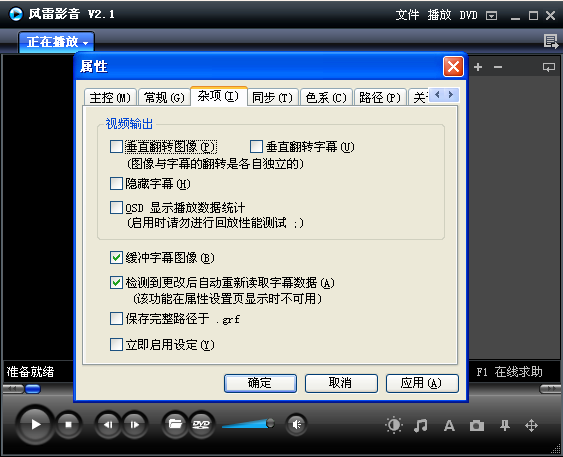This screenshot has width=563, height=457.
Task: Open title bar dropdown menu icon
Action: pyautogui.click(x=491, y=15)
